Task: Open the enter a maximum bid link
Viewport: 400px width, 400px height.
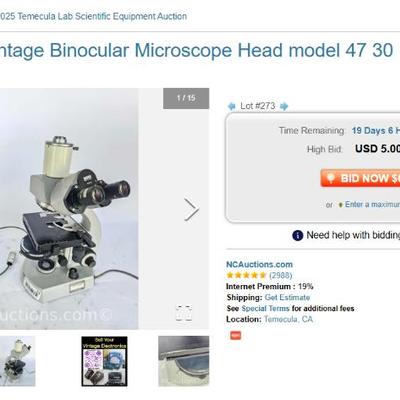Action: click(372, 204)
